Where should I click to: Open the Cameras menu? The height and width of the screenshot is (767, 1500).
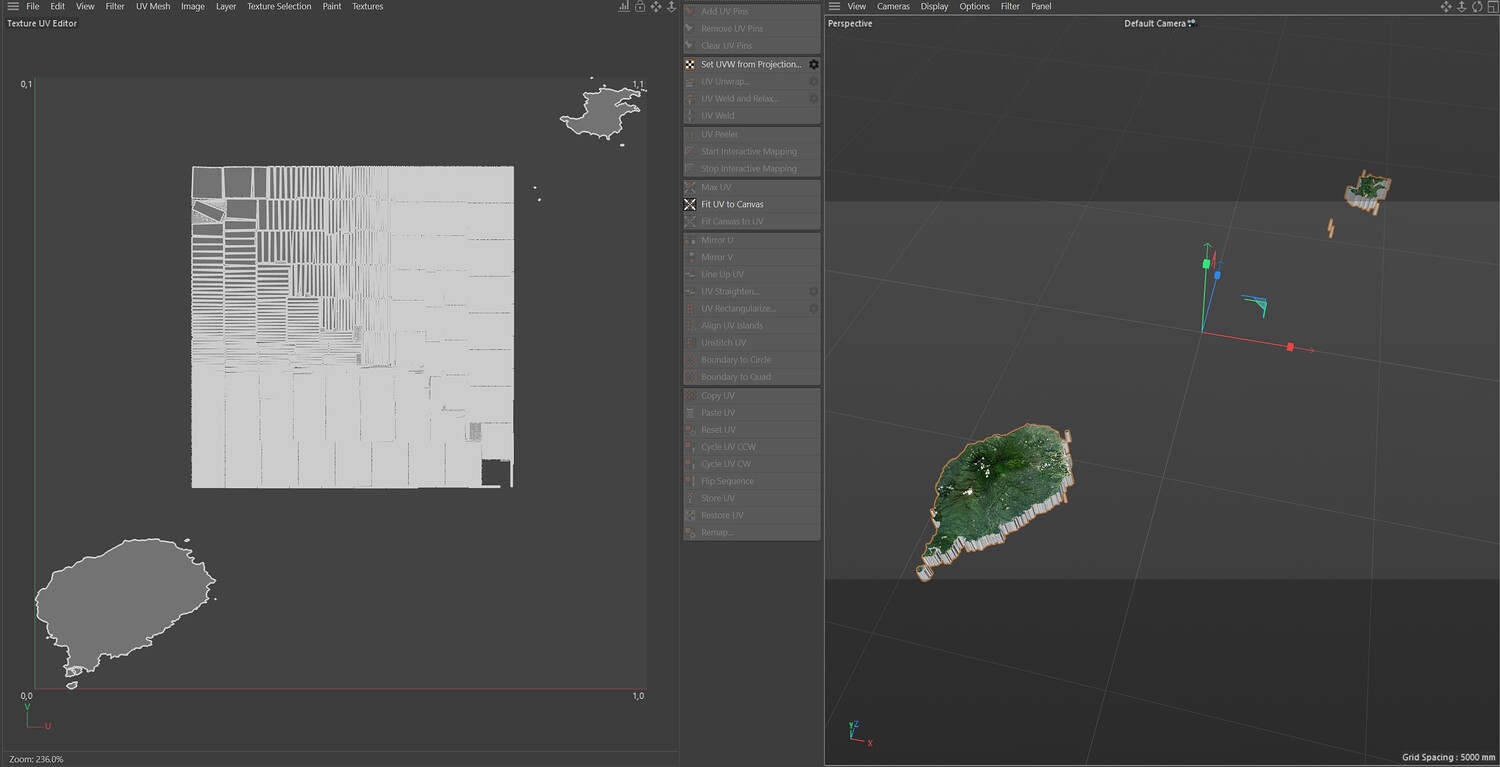(x=894, y=6)
